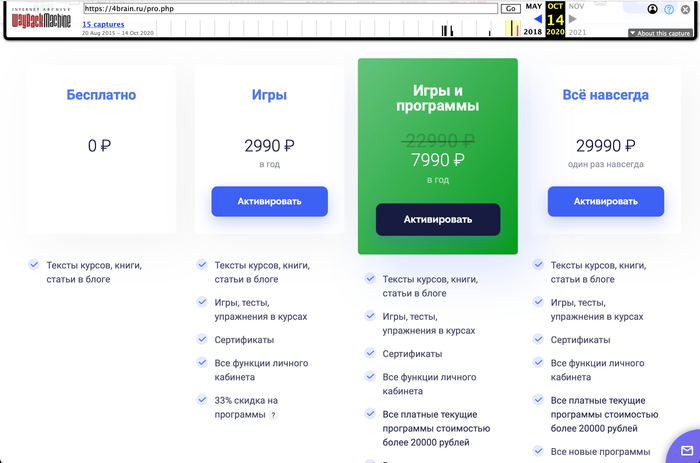
Task: Click the question mark beside '33% скидка на программы'
Action: tap(273, 415)
